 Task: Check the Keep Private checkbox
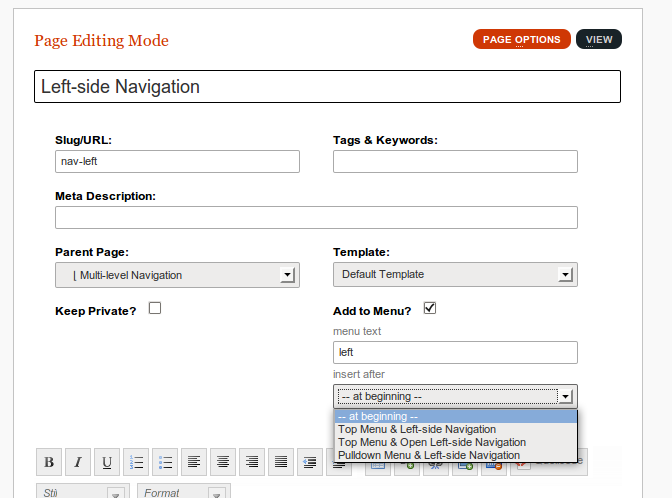tap(155, 309)
